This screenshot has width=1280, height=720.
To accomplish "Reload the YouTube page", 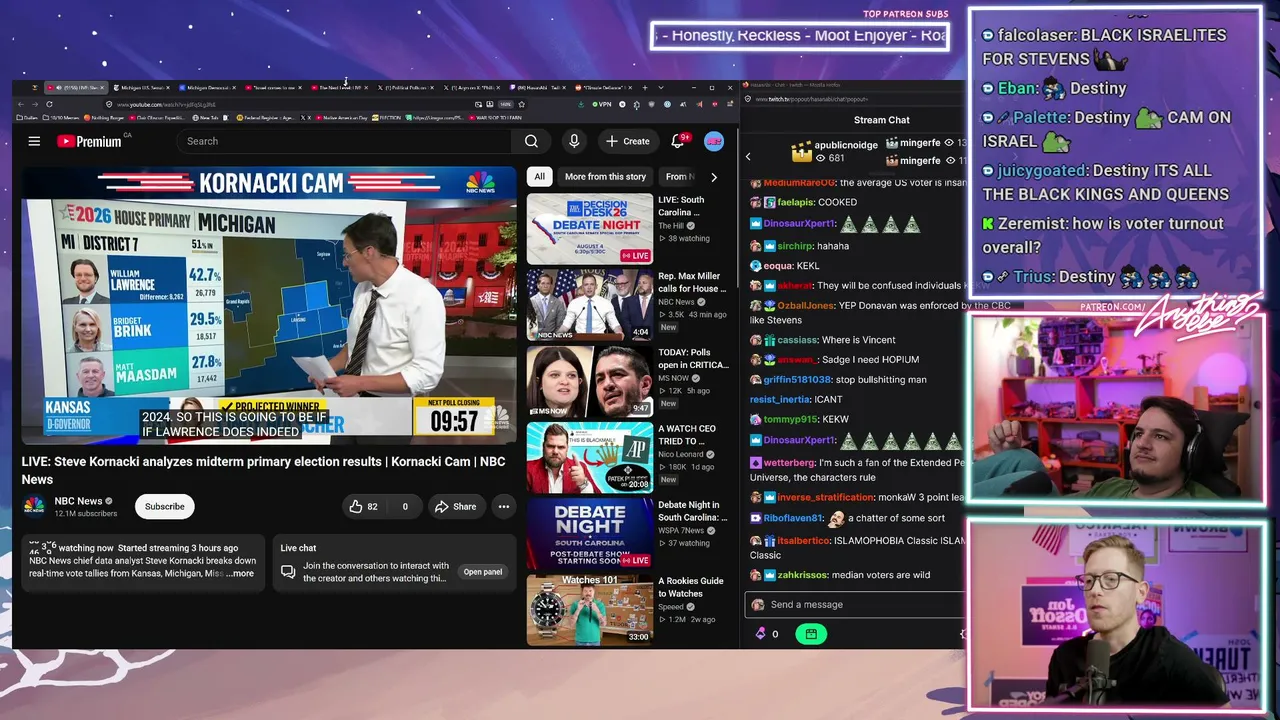I will pos(49,104).
